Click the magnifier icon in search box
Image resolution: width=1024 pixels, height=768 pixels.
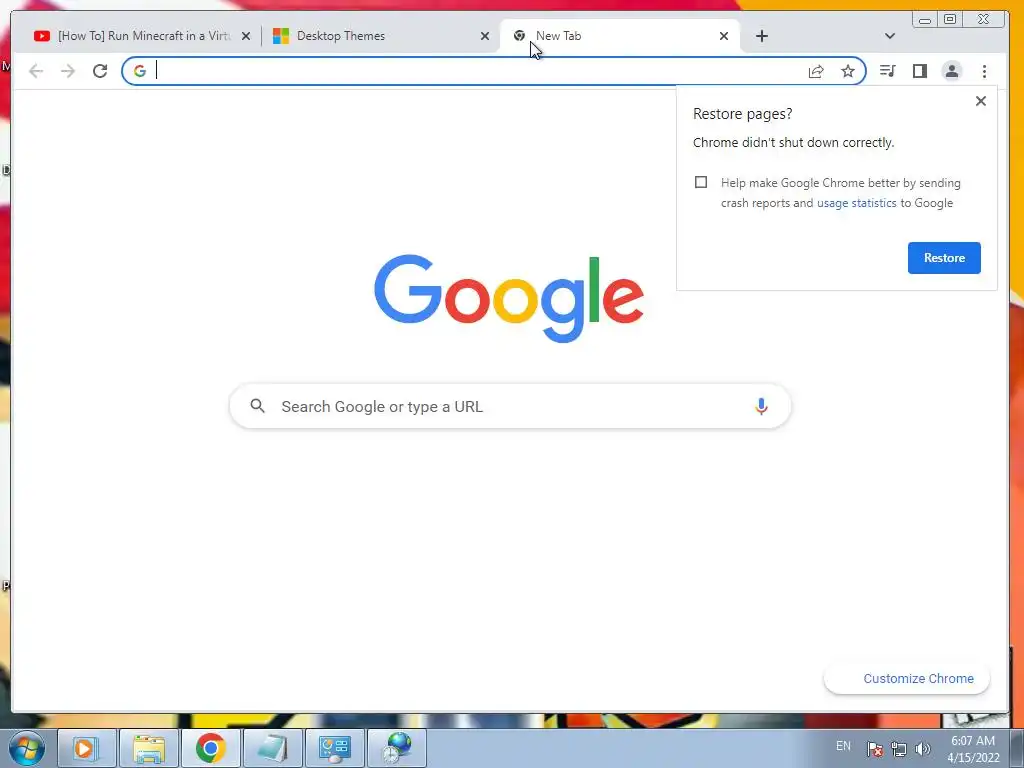pyautogui.click(x=258, y=406)
